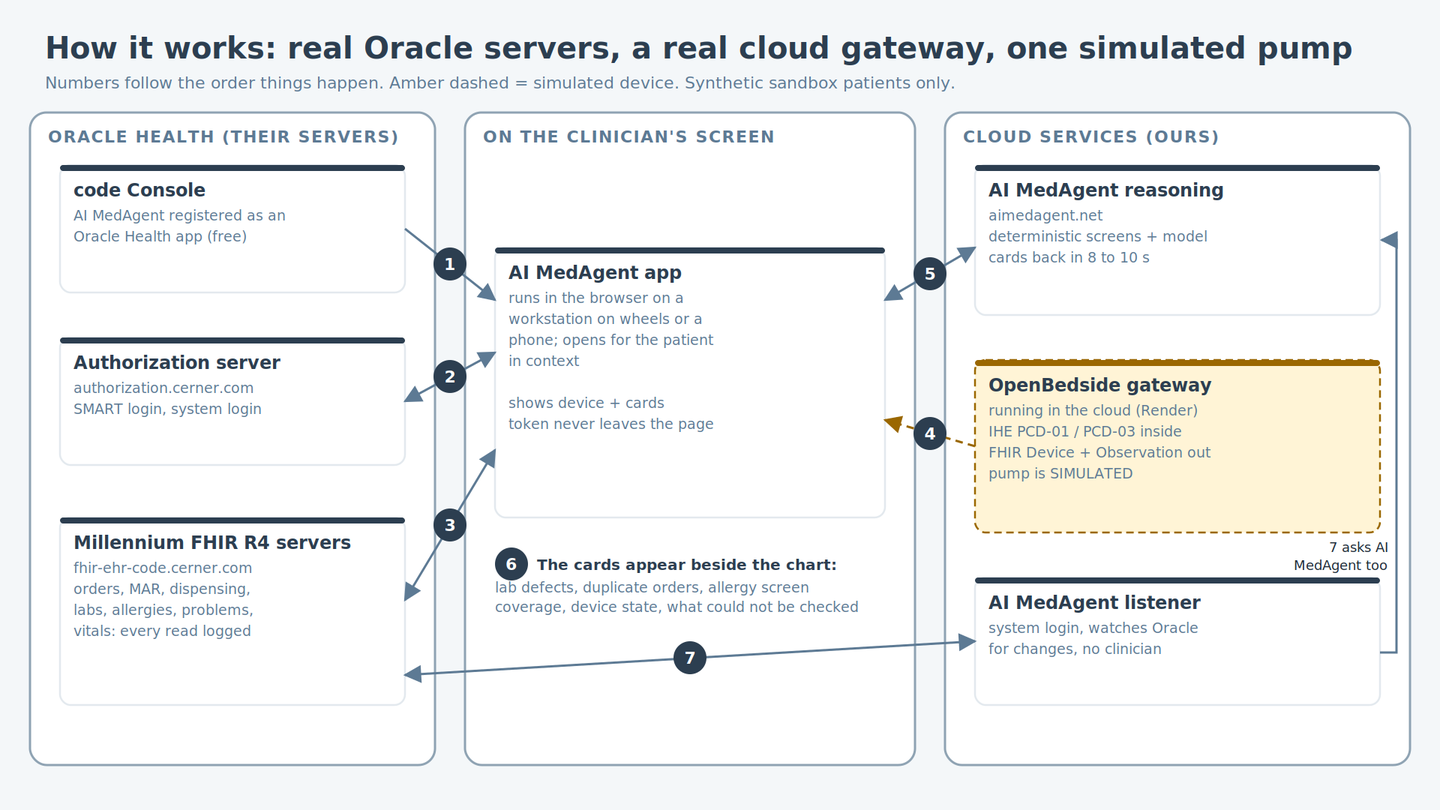Click the 'ORACLE HEALTH (THEIR SERVERS)' column heading
This screenshot has height=810, width=1440.
point(224,137)
